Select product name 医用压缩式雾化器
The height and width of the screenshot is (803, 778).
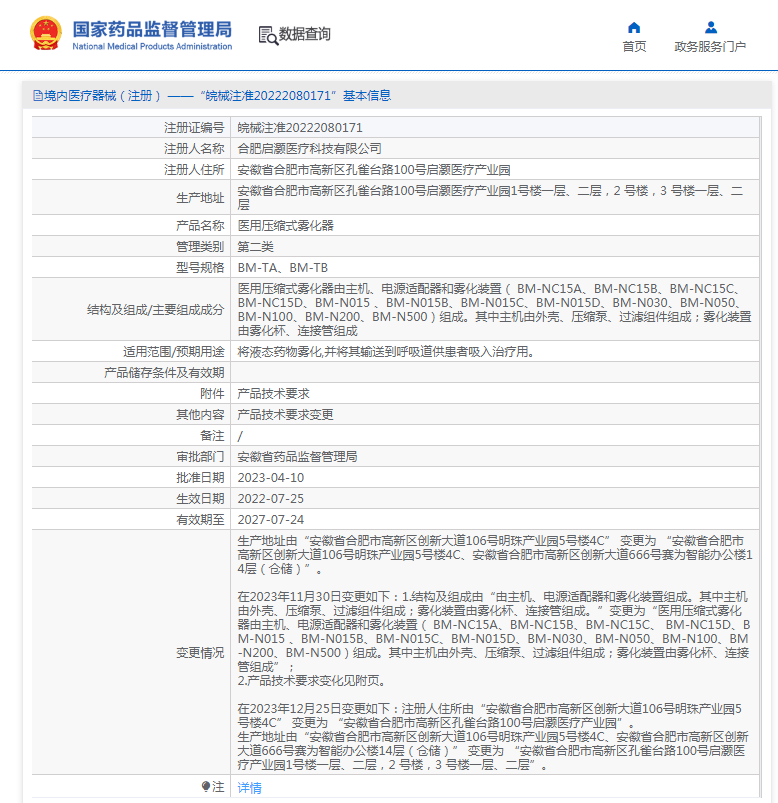285,225
